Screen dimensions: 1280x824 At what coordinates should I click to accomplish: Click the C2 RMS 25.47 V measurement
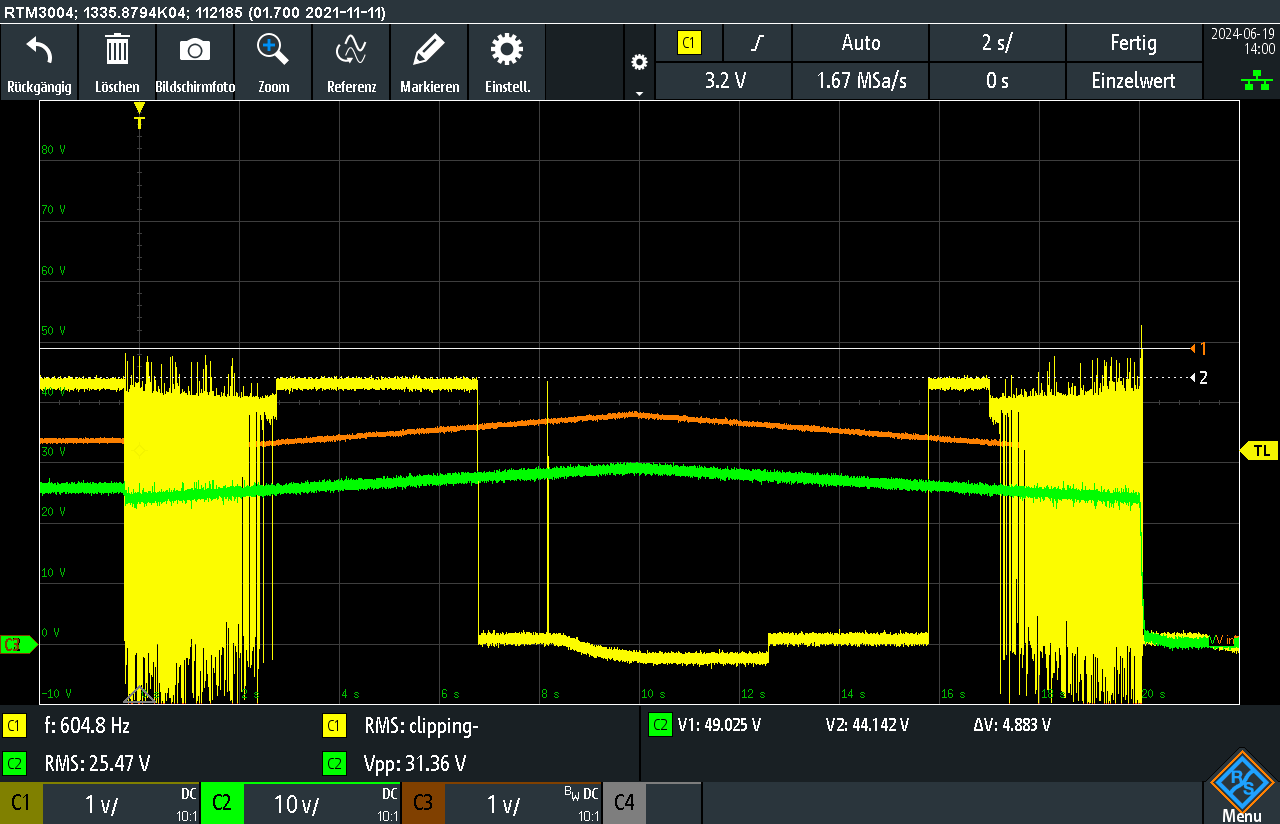pos(97,764)
